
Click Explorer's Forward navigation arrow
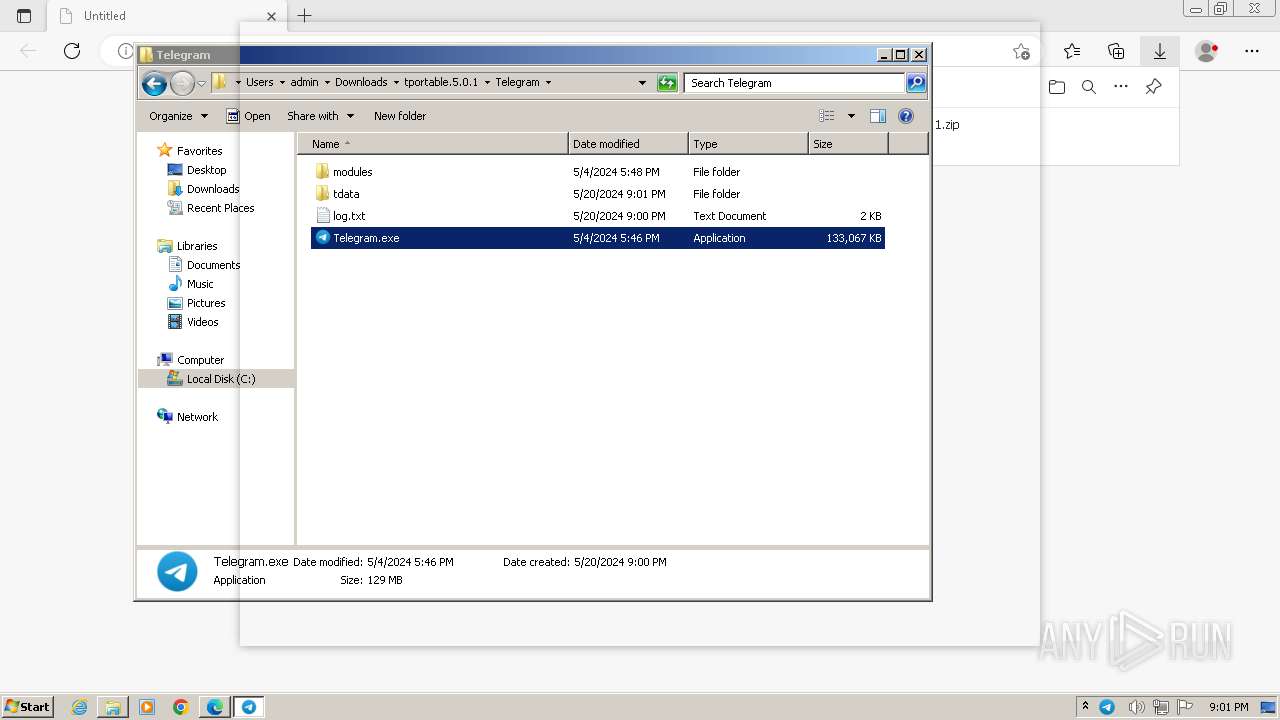[x=182, y=84]
